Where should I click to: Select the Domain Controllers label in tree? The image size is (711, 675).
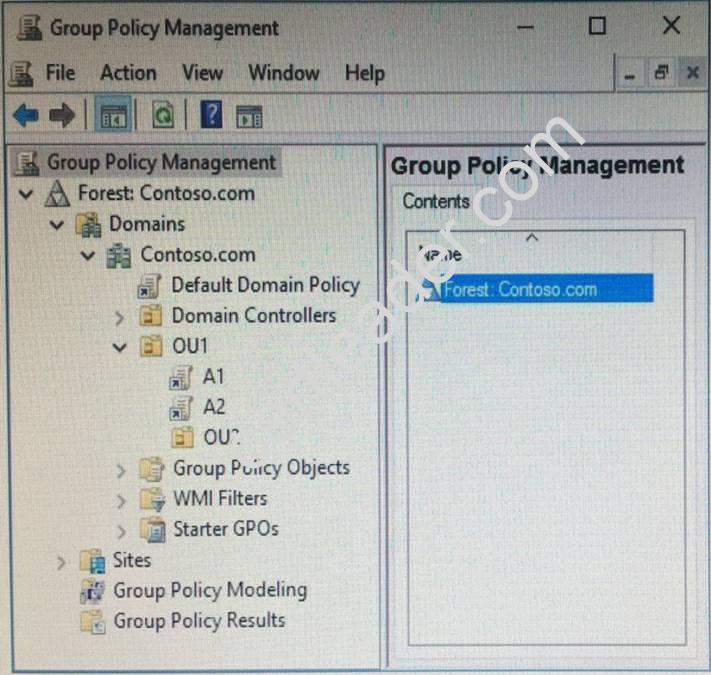click(x=254, y=316)
